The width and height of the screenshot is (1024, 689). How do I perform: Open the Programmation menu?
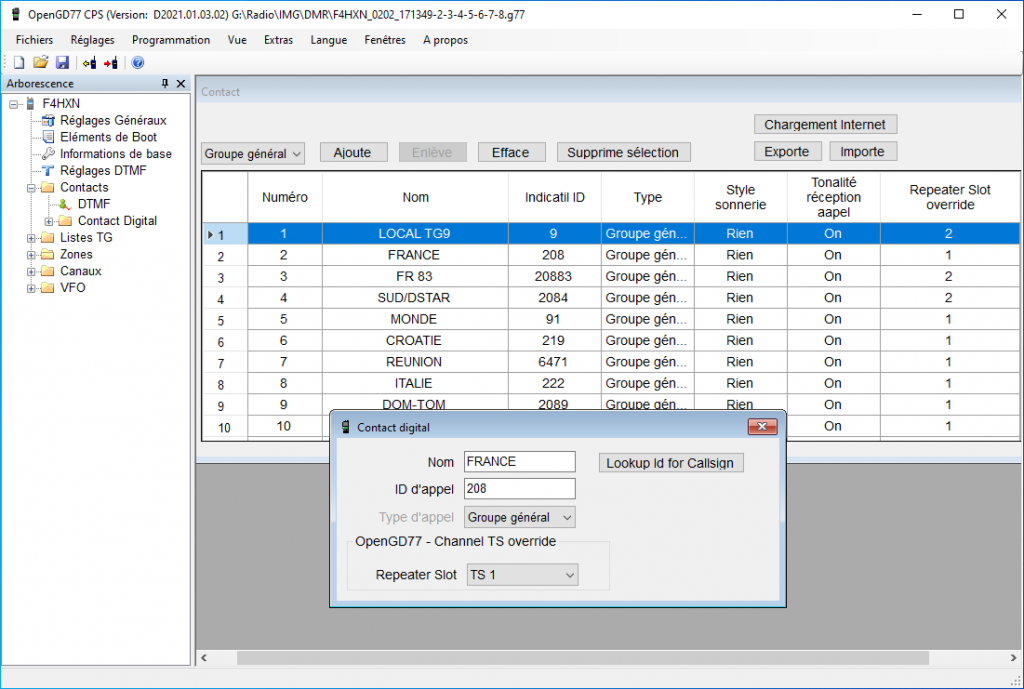[171, 40]
